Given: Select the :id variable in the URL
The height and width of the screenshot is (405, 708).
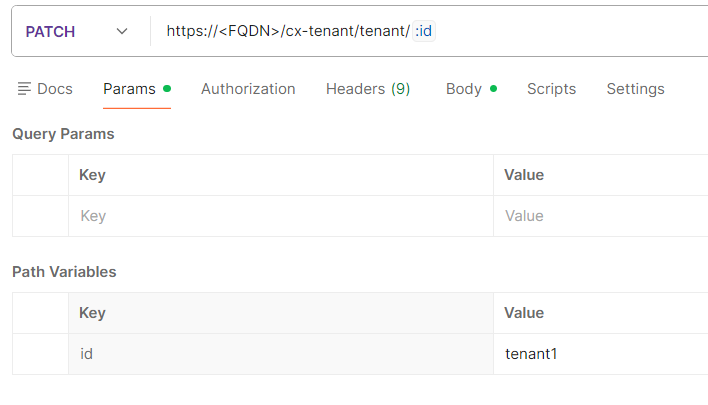Looking at the screenshot, I should pos(424,31).
